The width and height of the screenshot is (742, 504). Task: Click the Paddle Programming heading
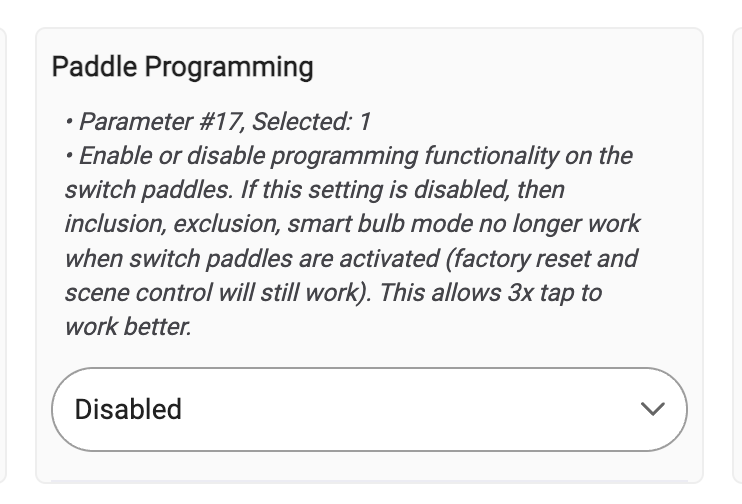(182, 67)
